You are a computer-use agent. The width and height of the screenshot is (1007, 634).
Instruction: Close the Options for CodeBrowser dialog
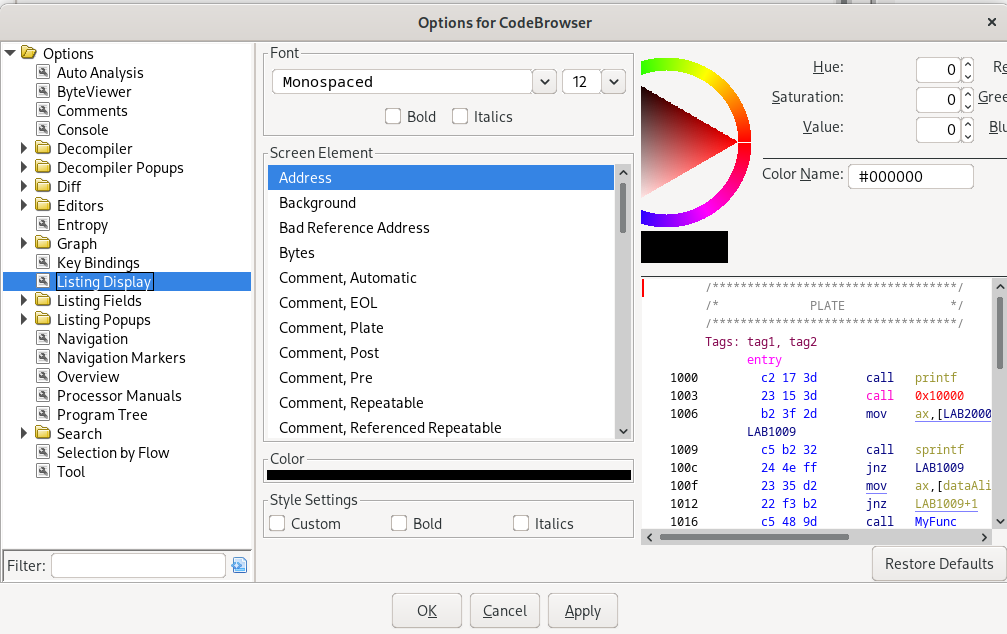992,22
